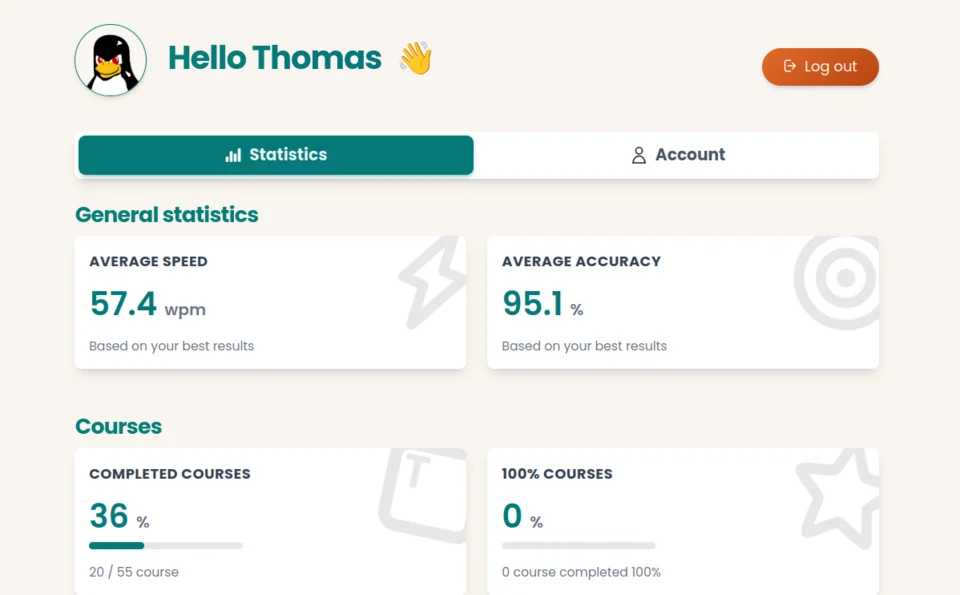Click the 57.4 wpm value
960x595 pixels.
[147, 304]
